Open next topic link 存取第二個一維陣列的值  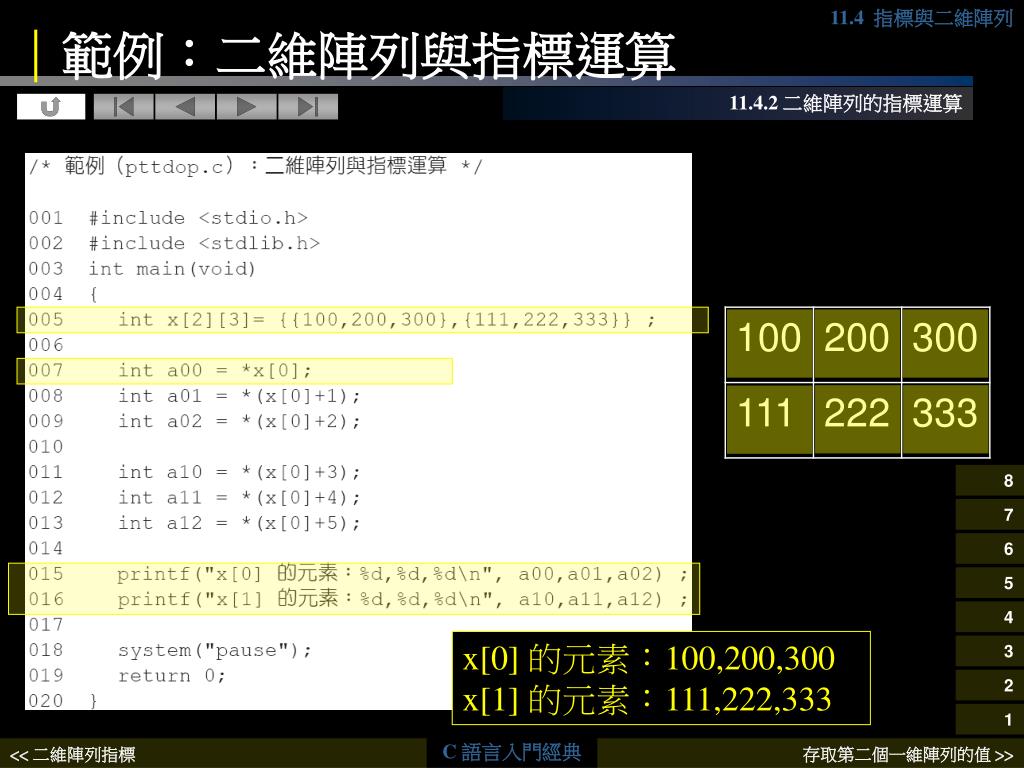(x=908, y=756)
